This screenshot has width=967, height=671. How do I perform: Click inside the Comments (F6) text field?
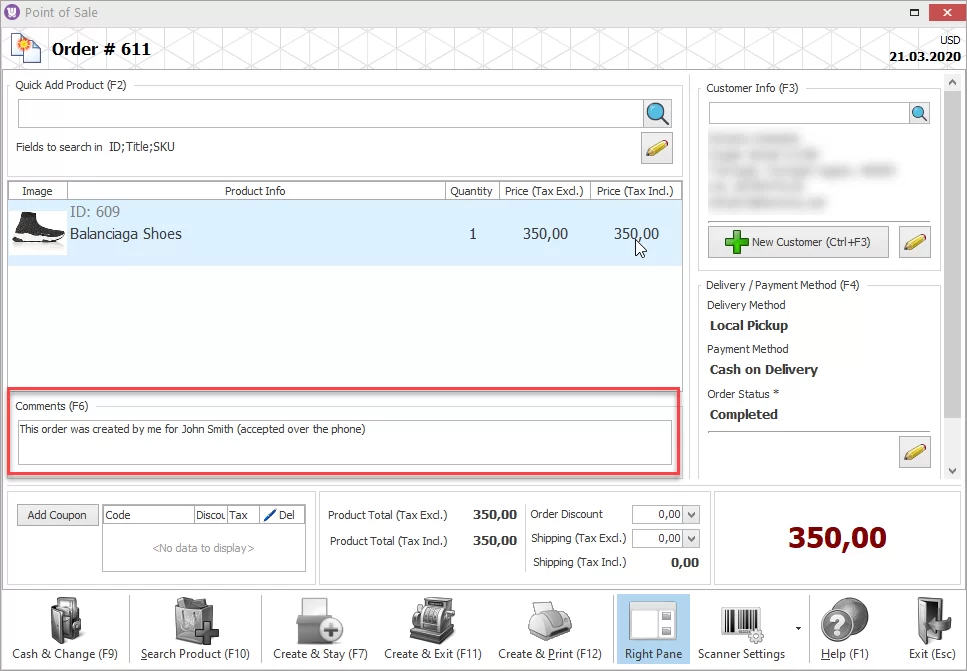point(345,440)
